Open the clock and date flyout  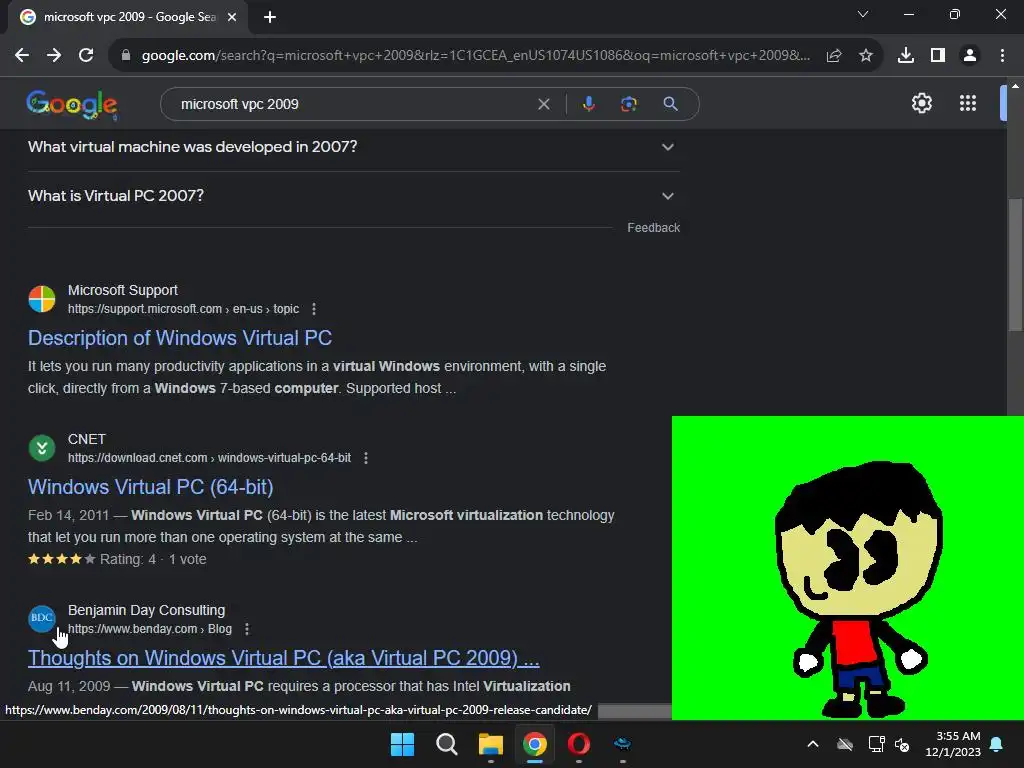tap(953, 744)
